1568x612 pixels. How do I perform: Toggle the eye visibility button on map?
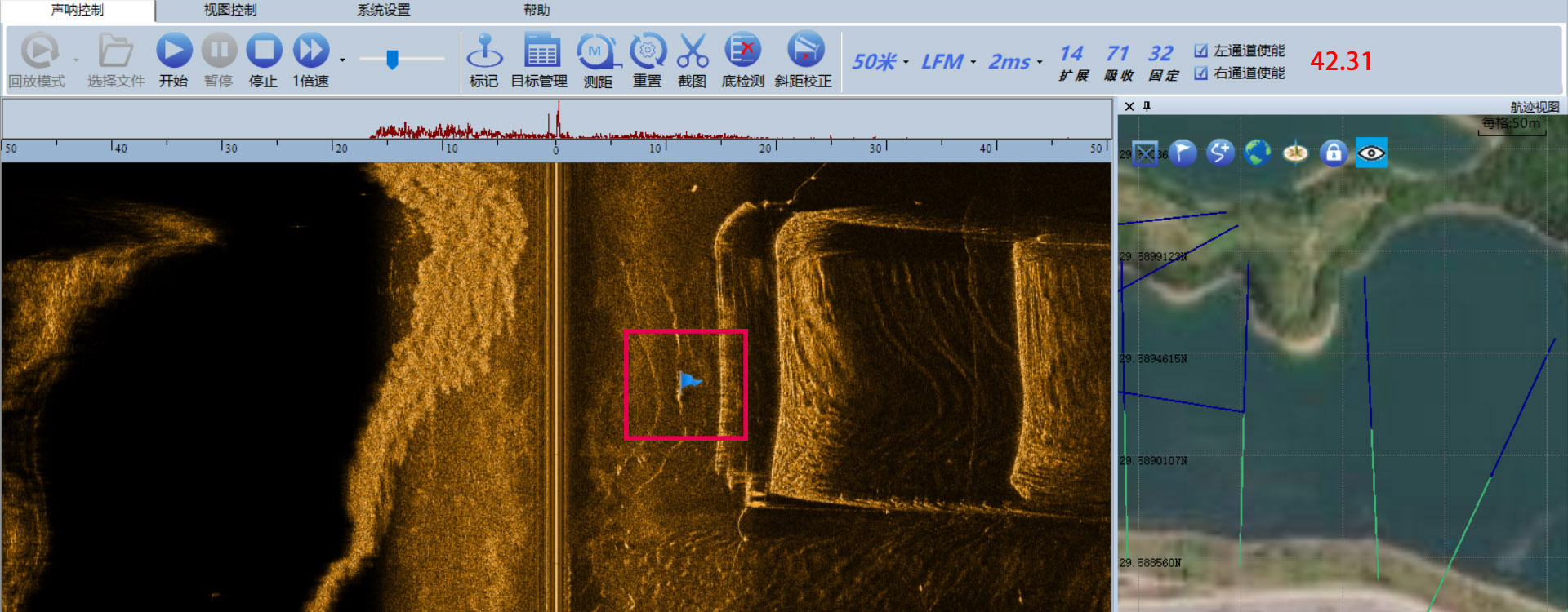[1371, 153]
